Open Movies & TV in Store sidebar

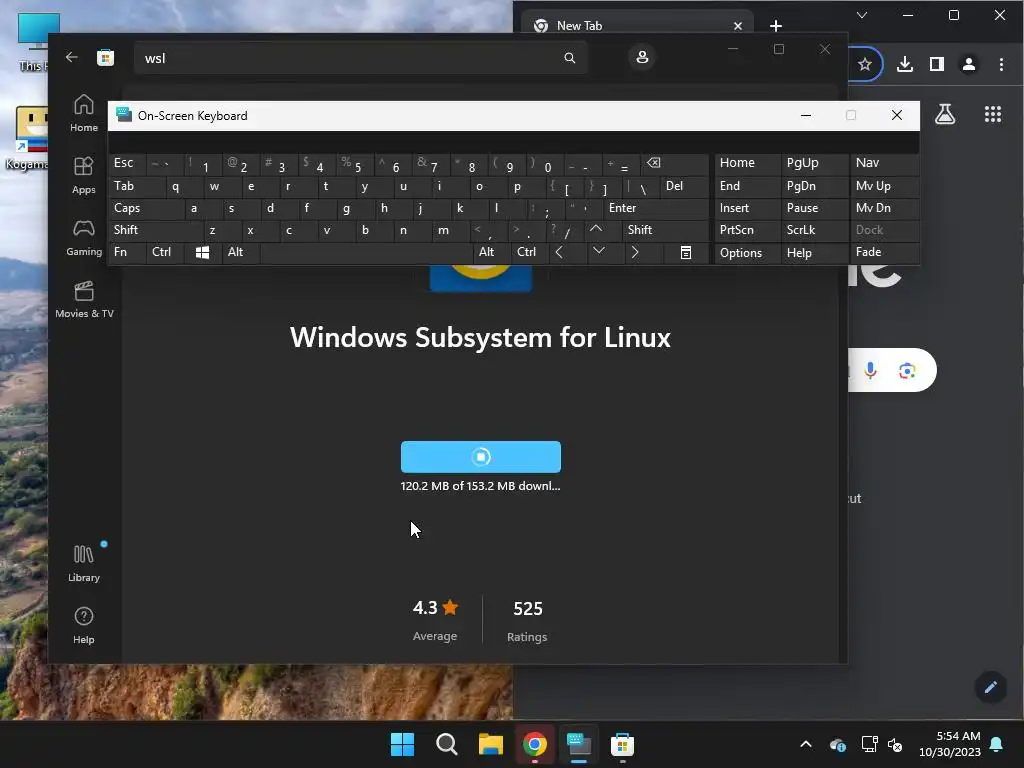pos(84,299)
